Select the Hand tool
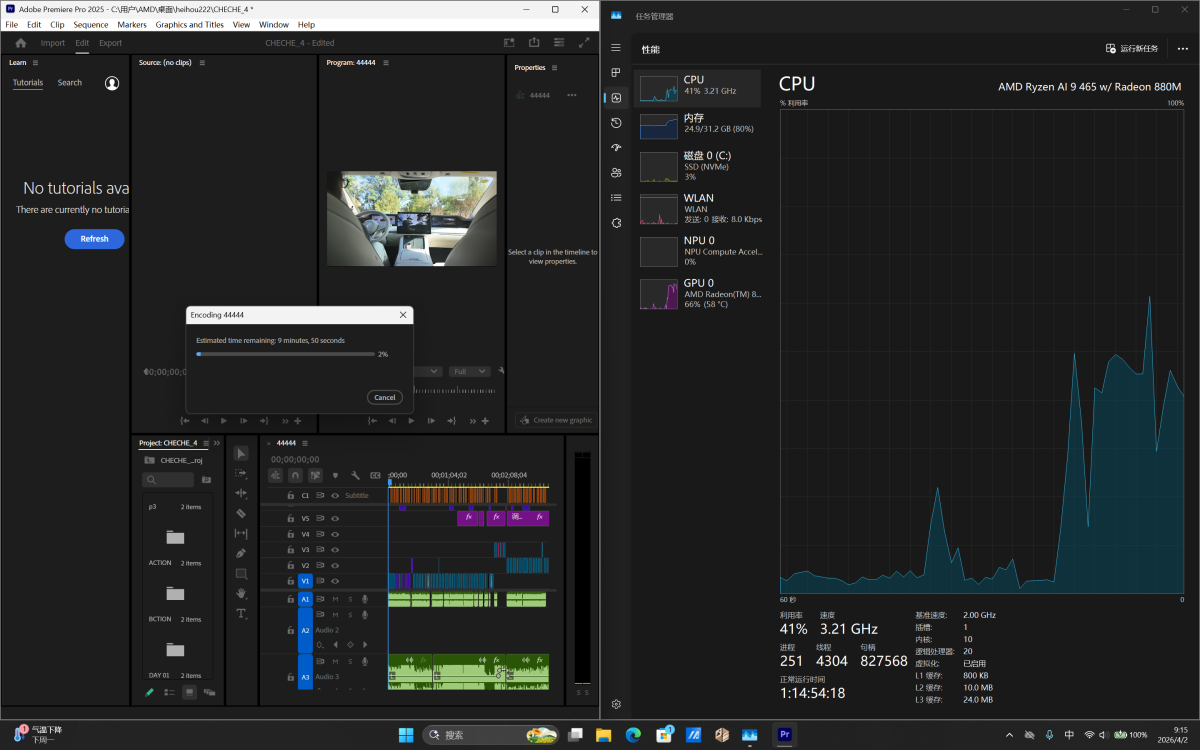The image size is (1200, 750). click(x=241, y=593)
